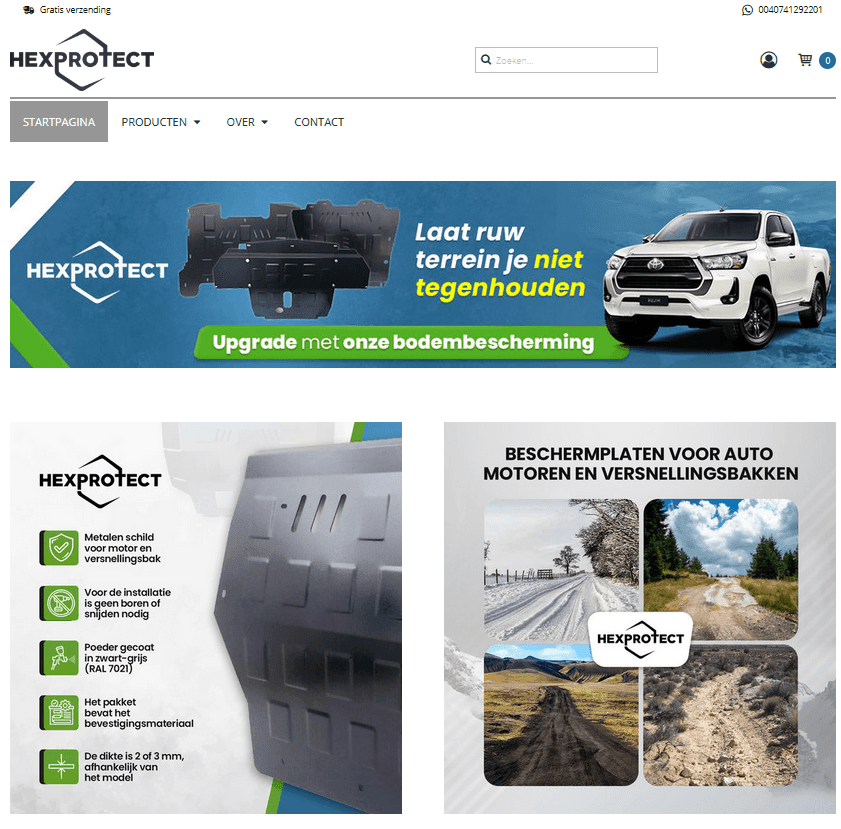The width and height of the screenshot is (841, 829).
Task: Click the spray gun powder coating icon
Action: coord(60,657)
